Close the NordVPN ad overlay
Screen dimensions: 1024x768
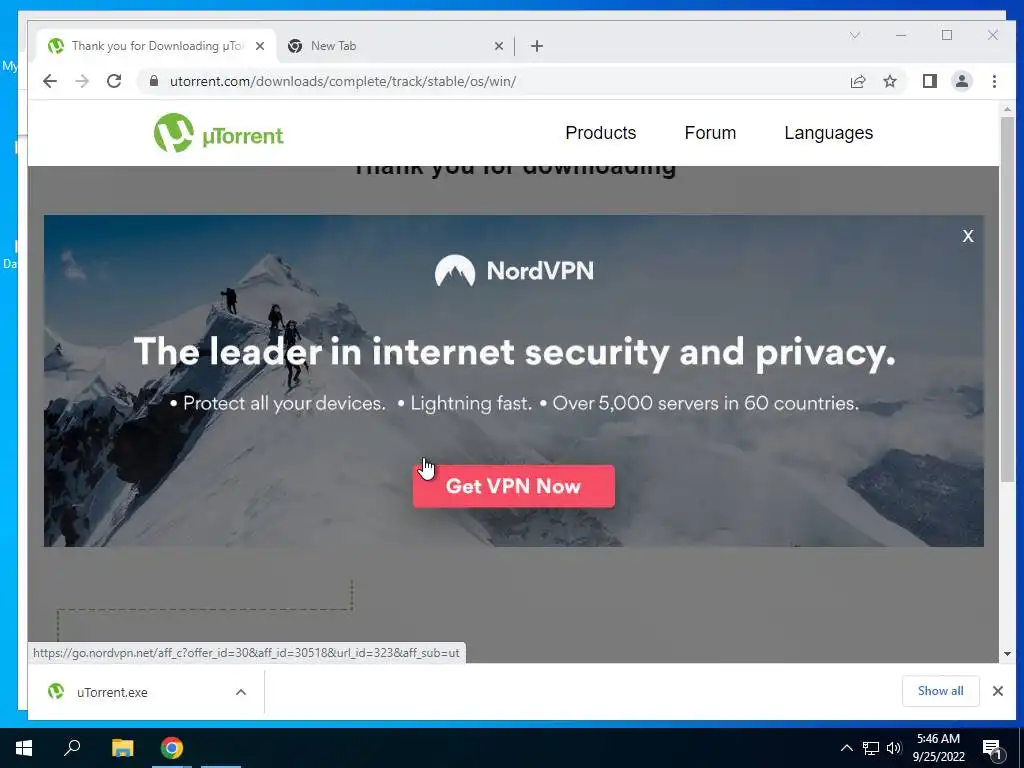(x=968, y=236)
